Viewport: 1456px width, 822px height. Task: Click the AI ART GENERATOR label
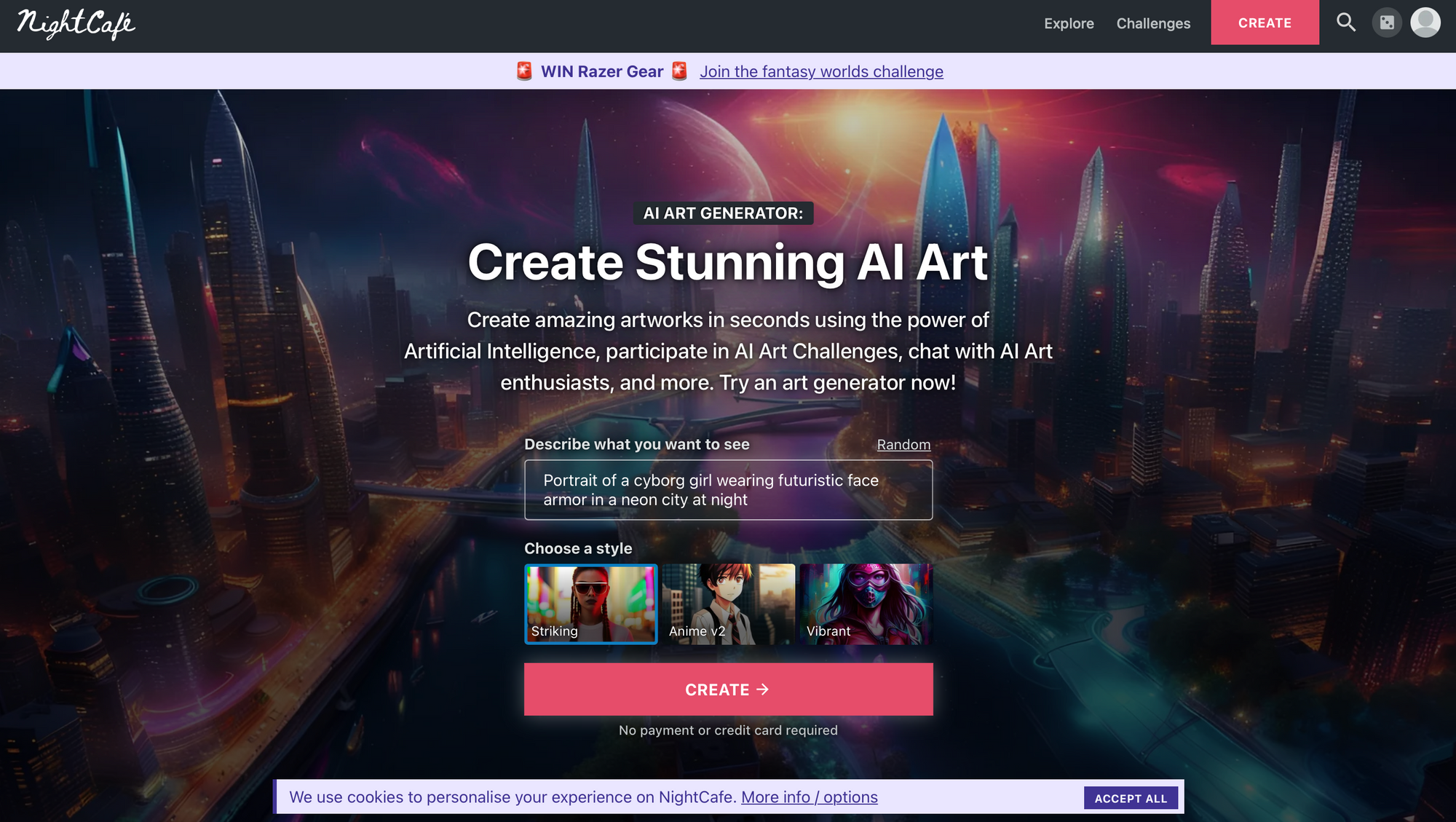click(x=723, y=213)
